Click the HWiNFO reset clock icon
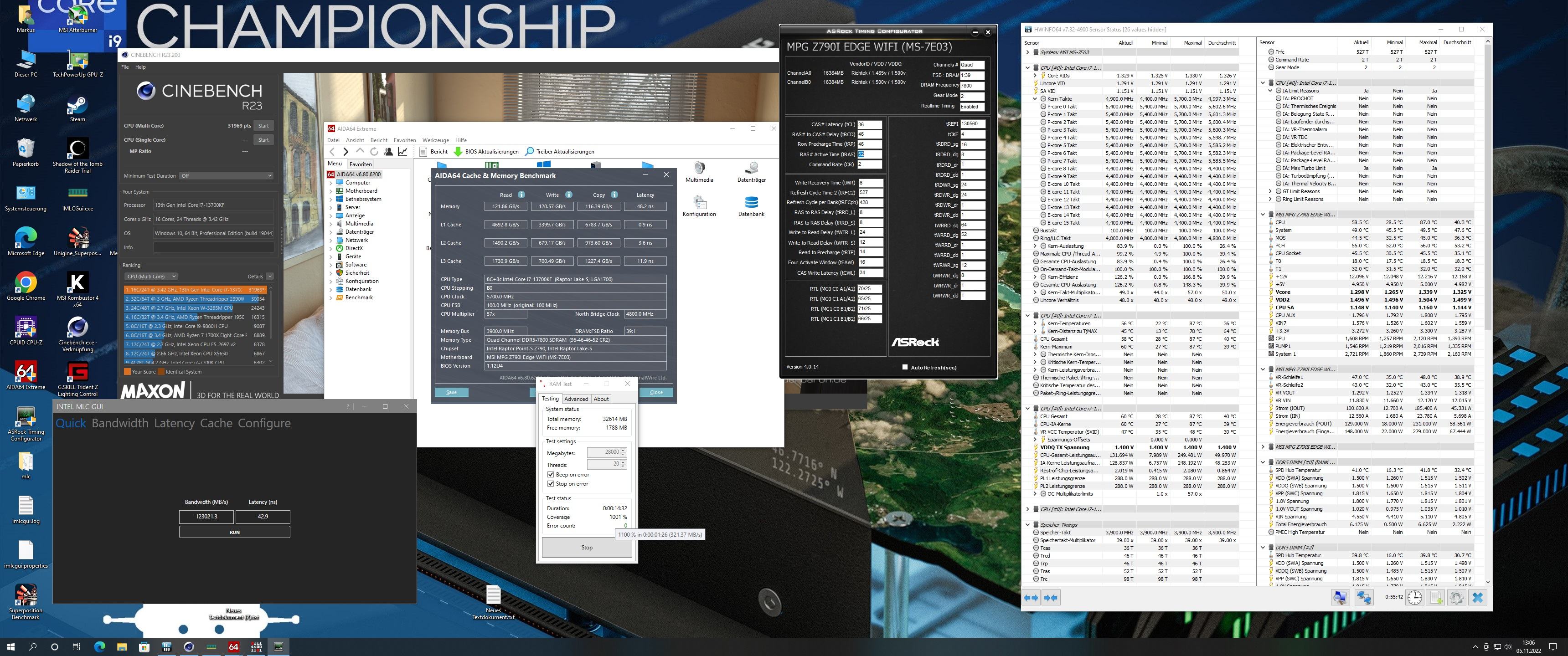Screen dimensions: 1568x656 tap(1414, 598)
